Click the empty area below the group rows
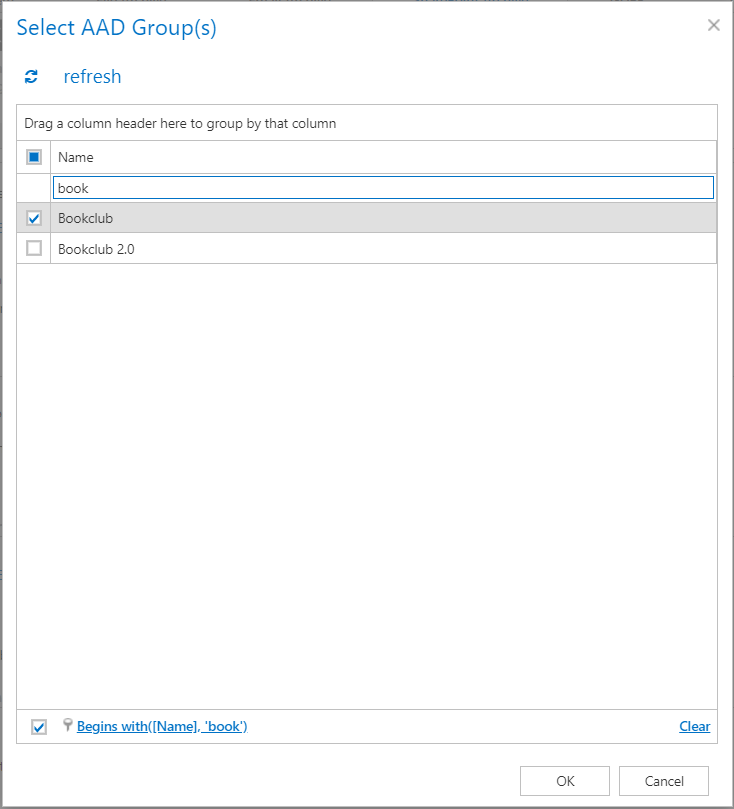 [366, 480]
